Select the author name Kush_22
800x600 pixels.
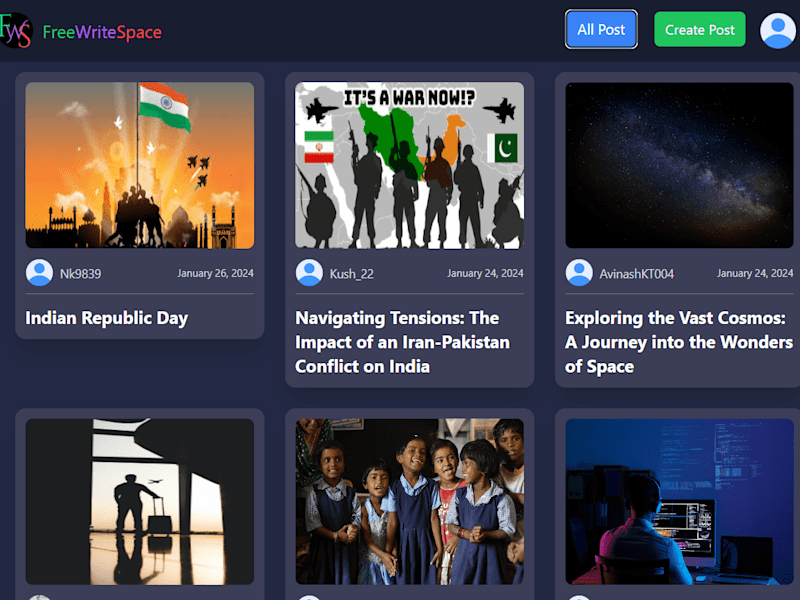point(352,274)
